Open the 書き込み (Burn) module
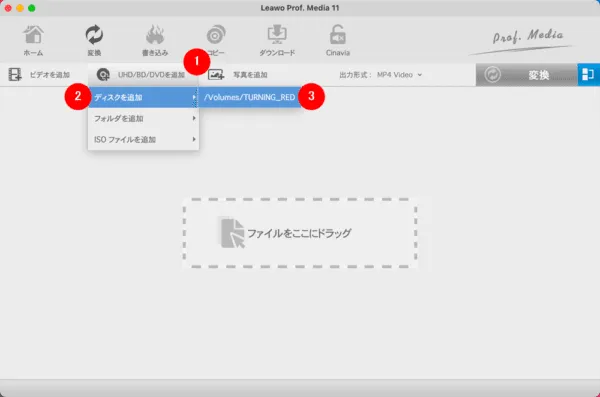Image resolution: width=600 pixels, height=397 pixels. (155, 41)
